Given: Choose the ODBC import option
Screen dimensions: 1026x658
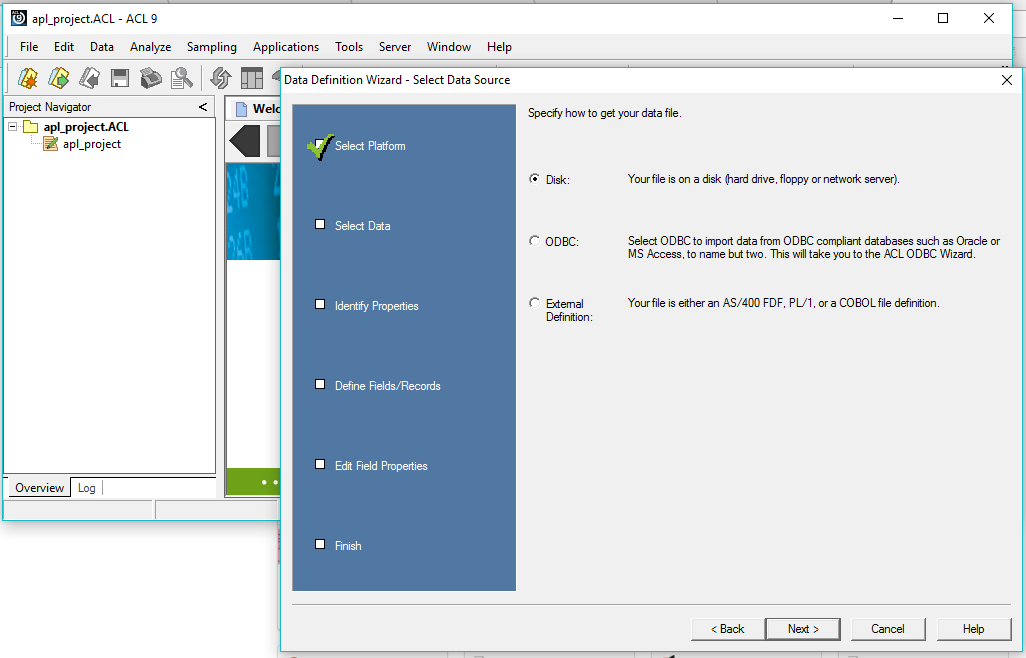Looking at the screenshot, I should click(x=534, y=241).
